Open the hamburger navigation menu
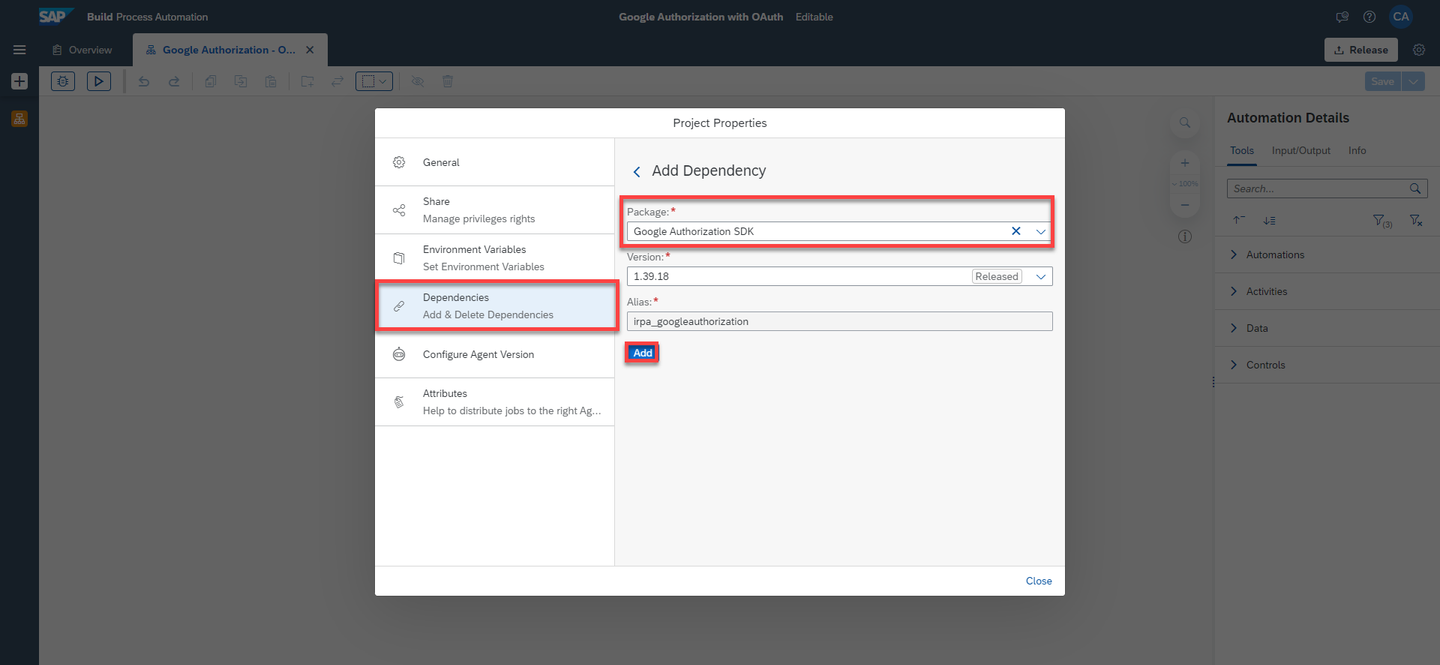 tap(19, 50)
